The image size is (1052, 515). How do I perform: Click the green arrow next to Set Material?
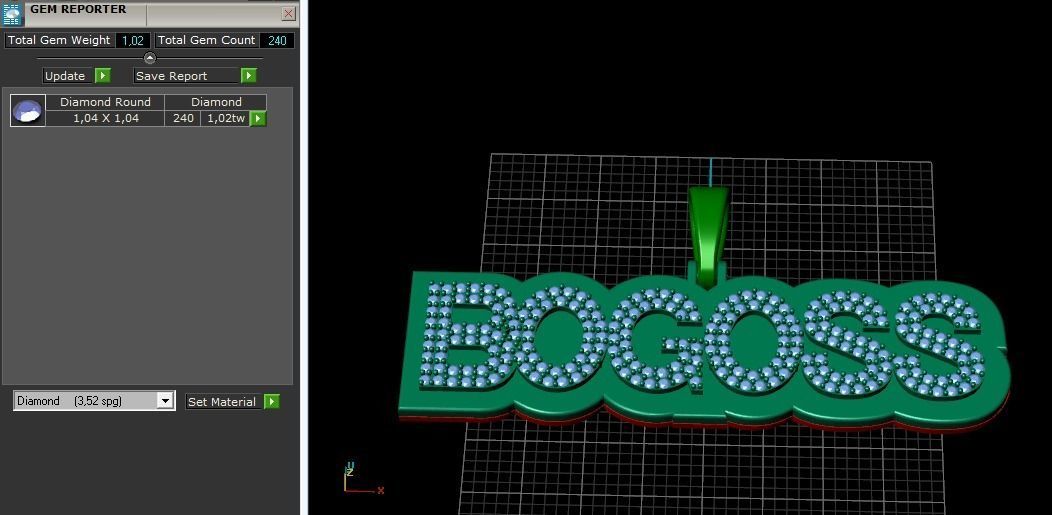pos(271,402)
